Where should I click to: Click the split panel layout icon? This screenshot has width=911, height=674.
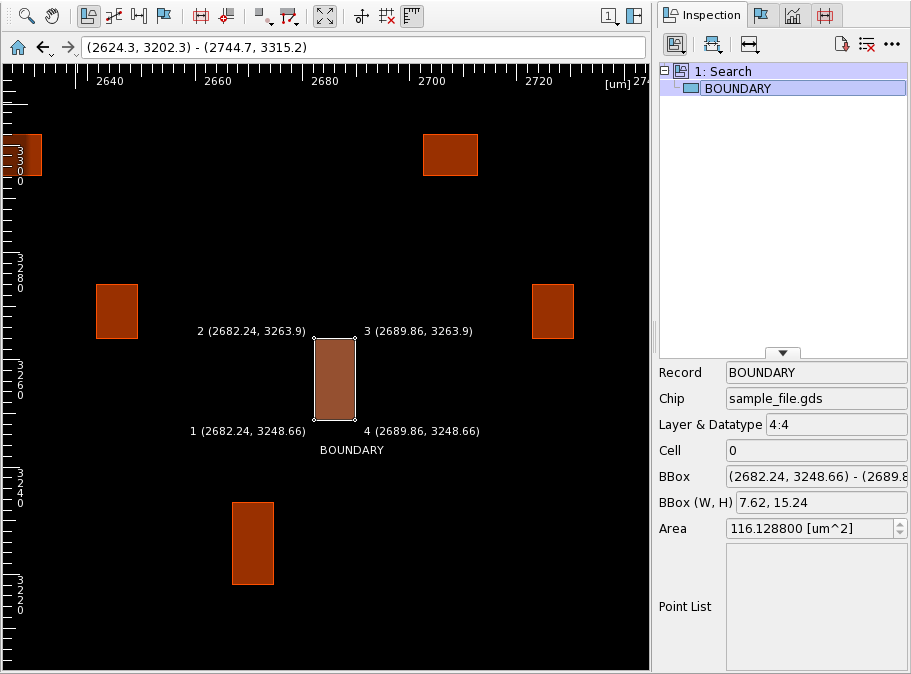[x=634, y=16]
